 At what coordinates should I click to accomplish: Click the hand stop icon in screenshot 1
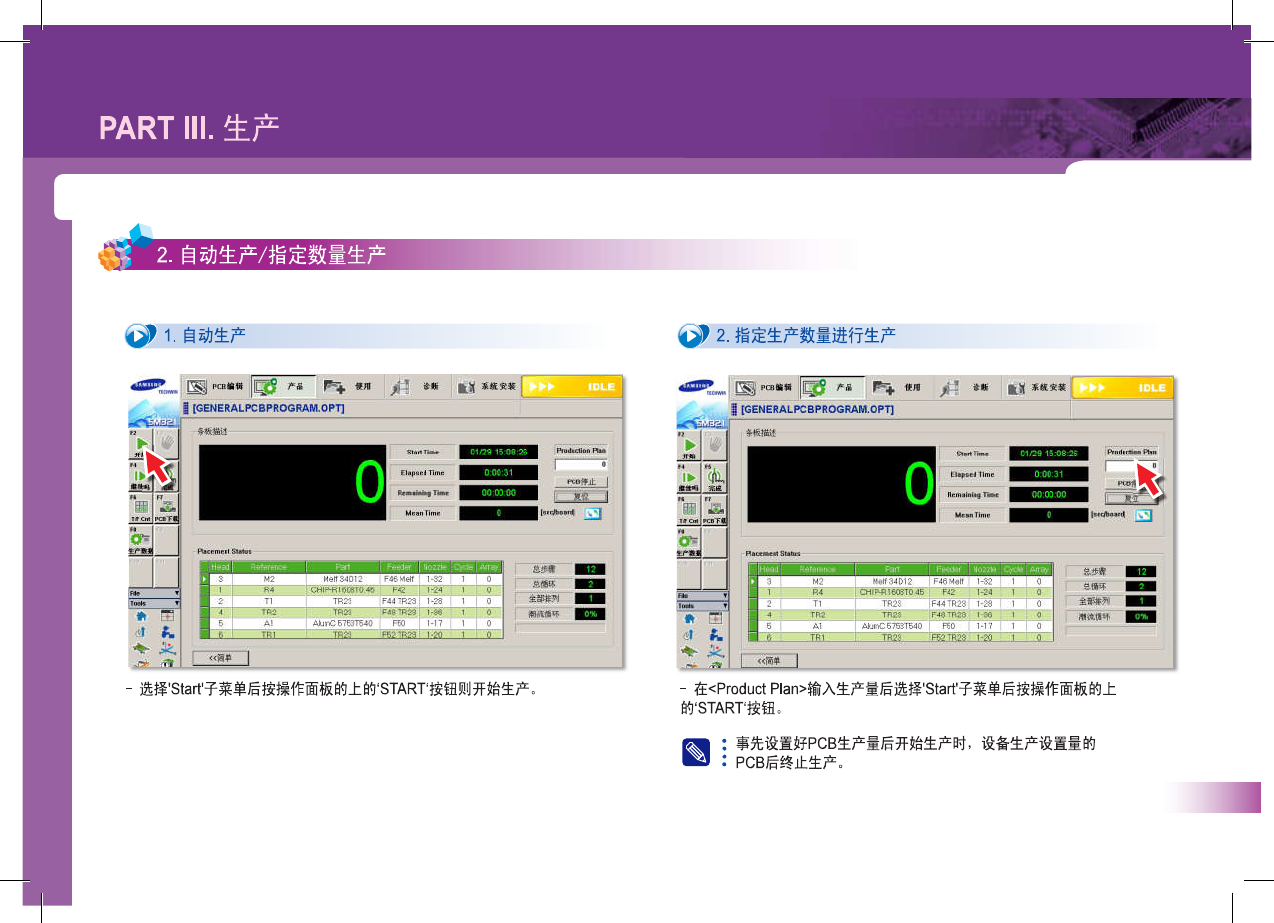(166, 445)
